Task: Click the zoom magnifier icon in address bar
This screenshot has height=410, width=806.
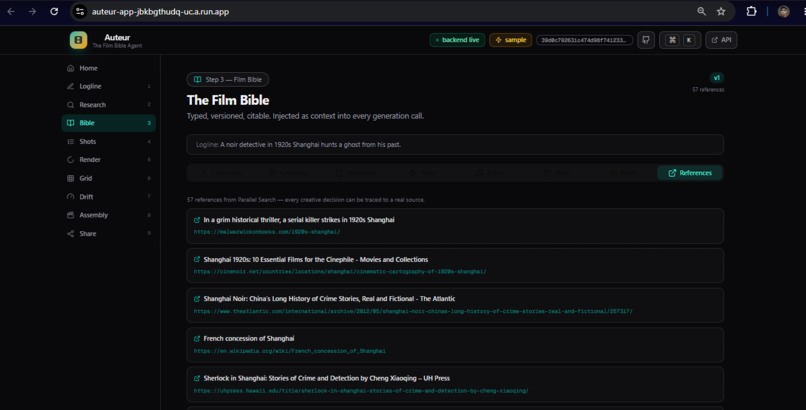Action: click(701, 11)
